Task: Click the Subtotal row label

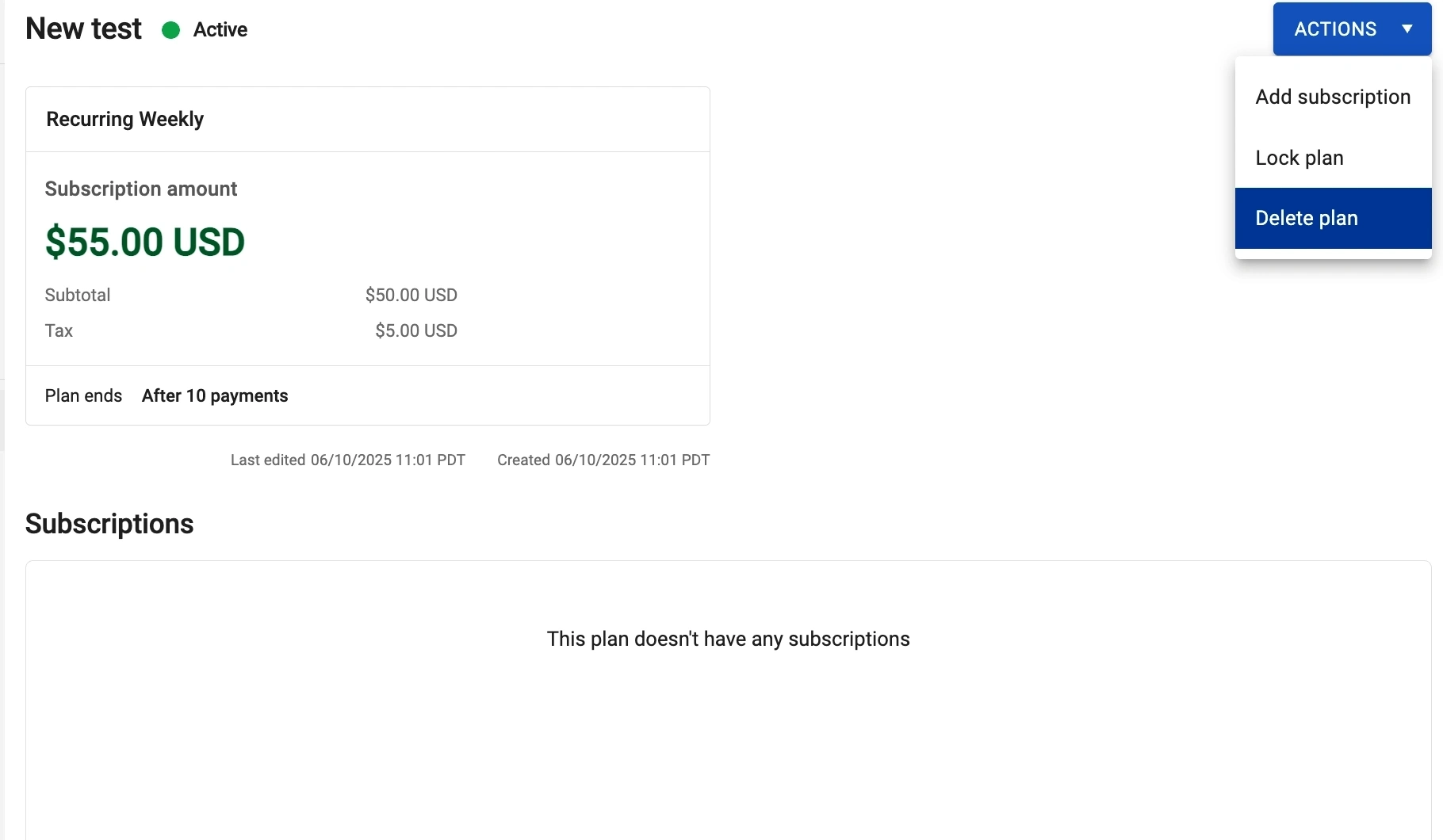Action: tap(78, 295)
